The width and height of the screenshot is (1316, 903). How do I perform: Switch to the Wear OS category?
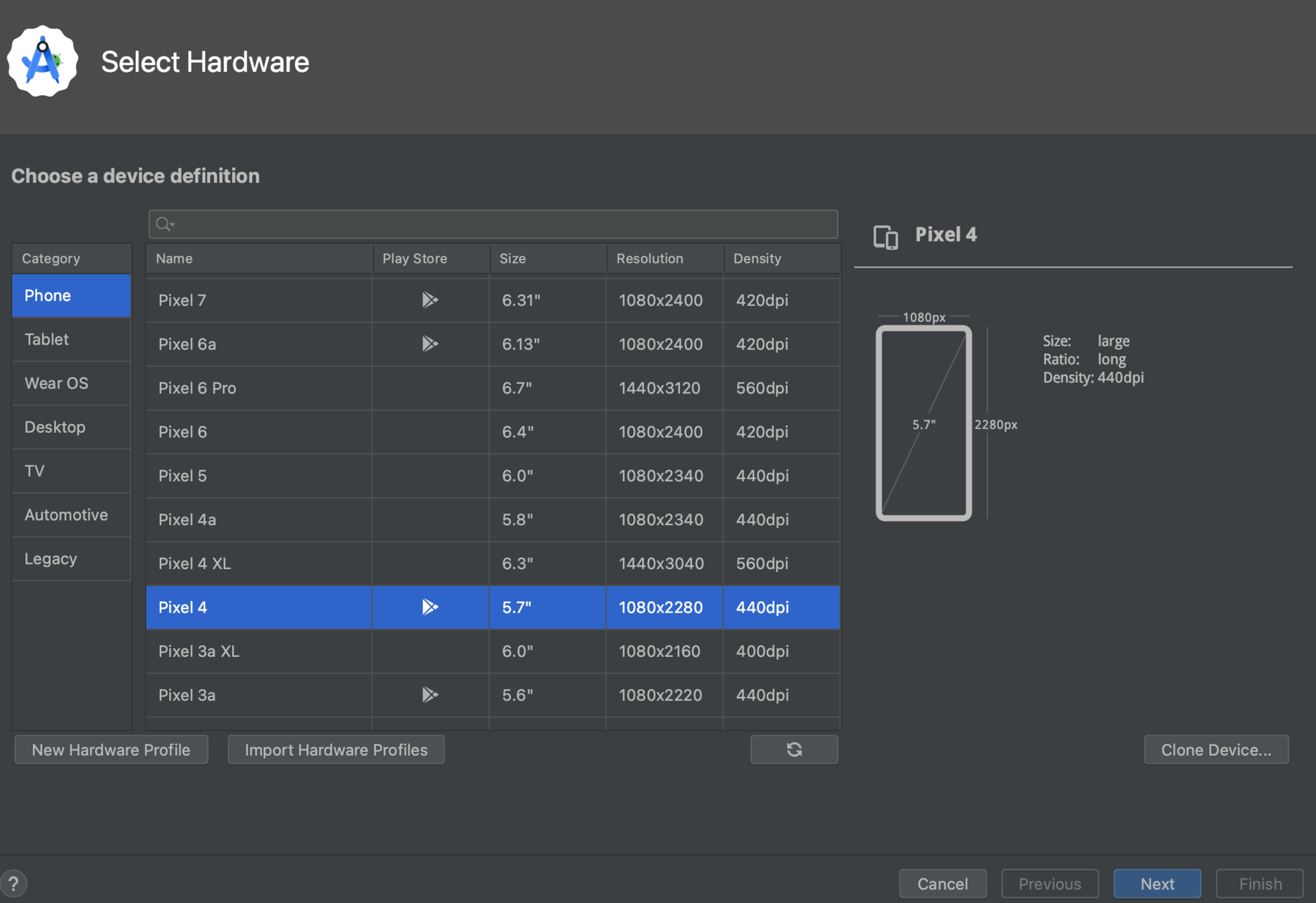tap(71, 383)
